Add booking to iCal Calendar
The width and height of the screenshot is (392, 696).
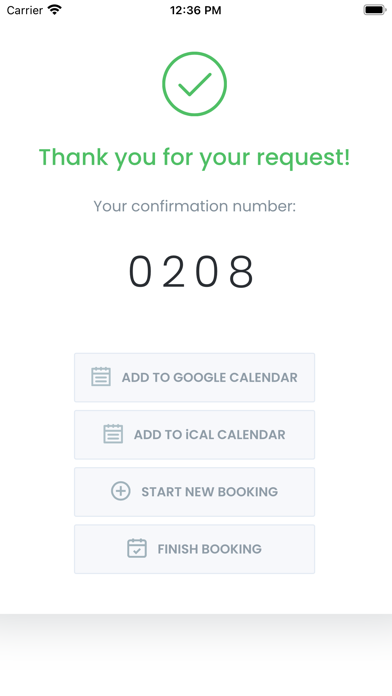pyautogui.click(x=194, y=435)
